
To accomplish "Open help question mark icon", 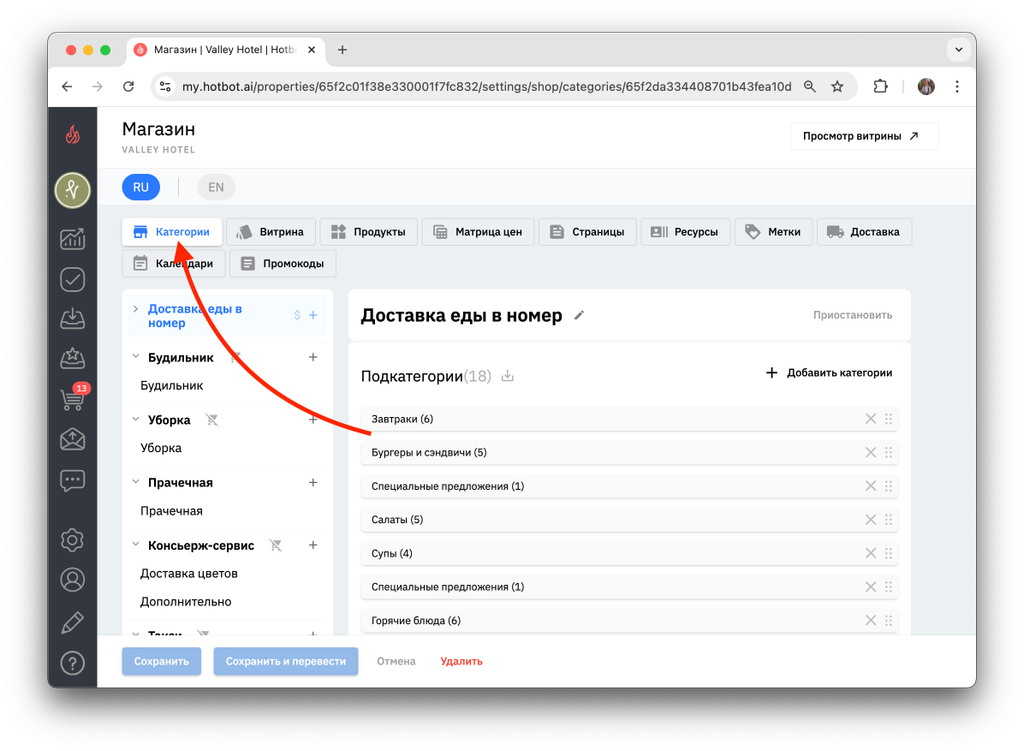I will point(72,663).
